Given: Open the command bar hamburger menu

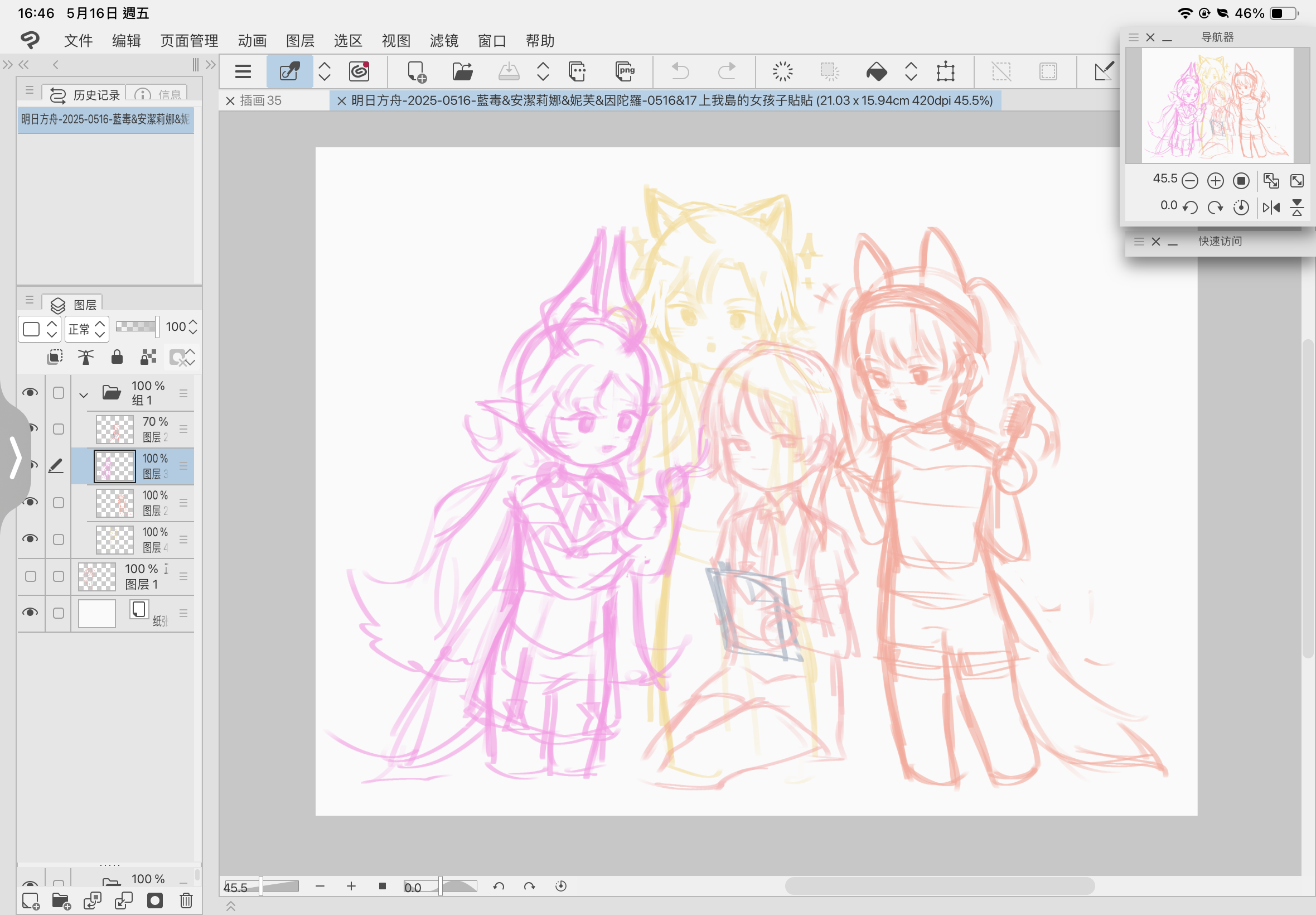Looking at the screenshot, I should click(x=243, y=71).
